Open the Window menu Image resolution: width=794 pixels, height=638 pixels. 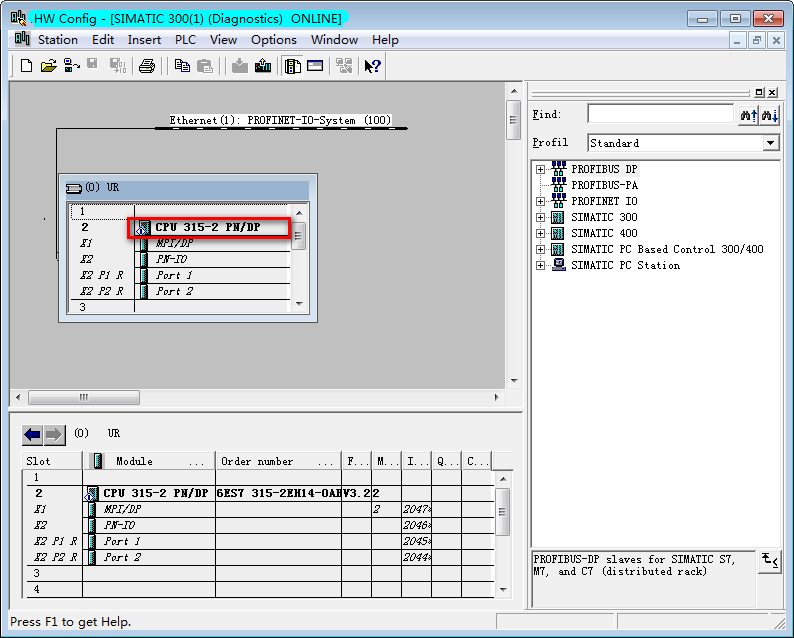click(x=334, y=39)
